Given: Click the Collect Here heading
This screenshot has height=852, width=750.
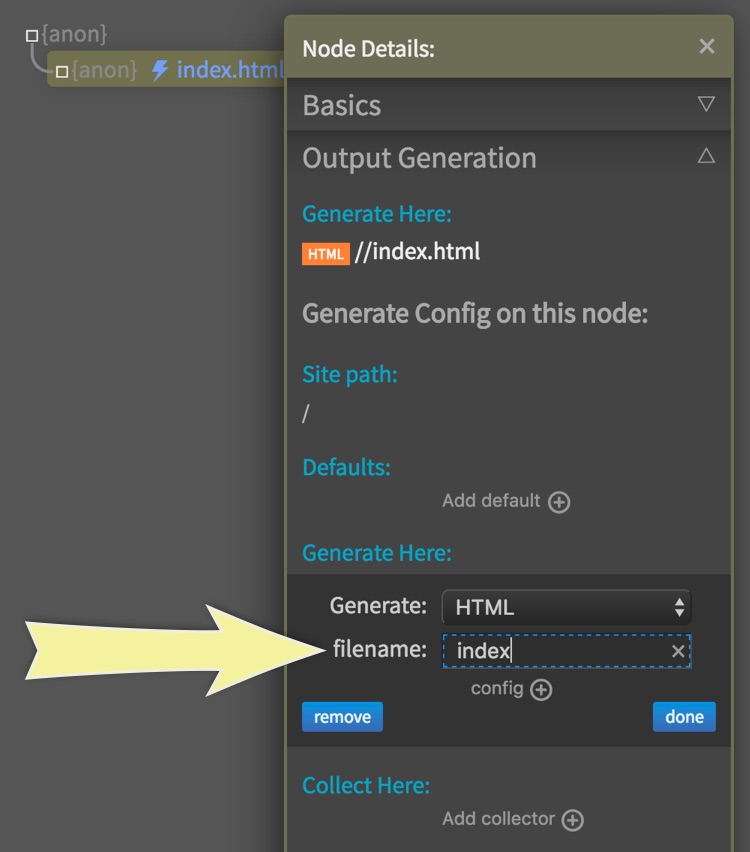Looking at the screenshot, I should (366, 786).
